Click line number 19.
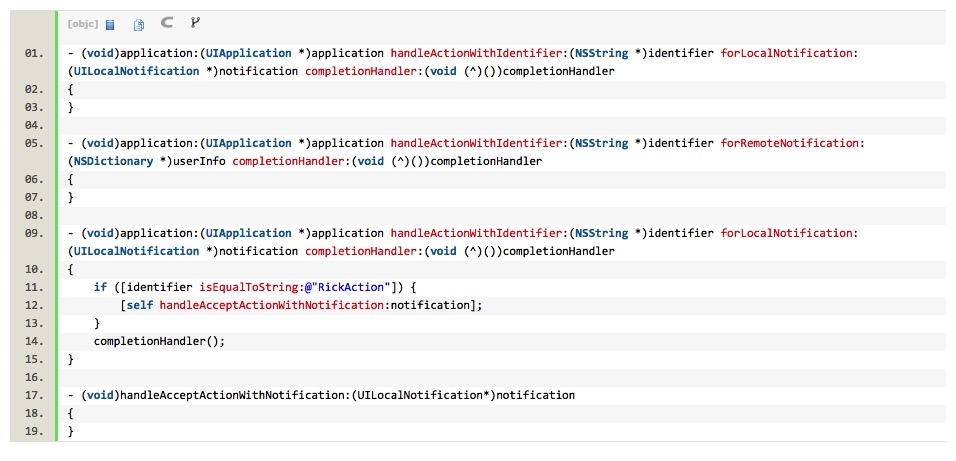Screen dimensions: 956x461 35,431
